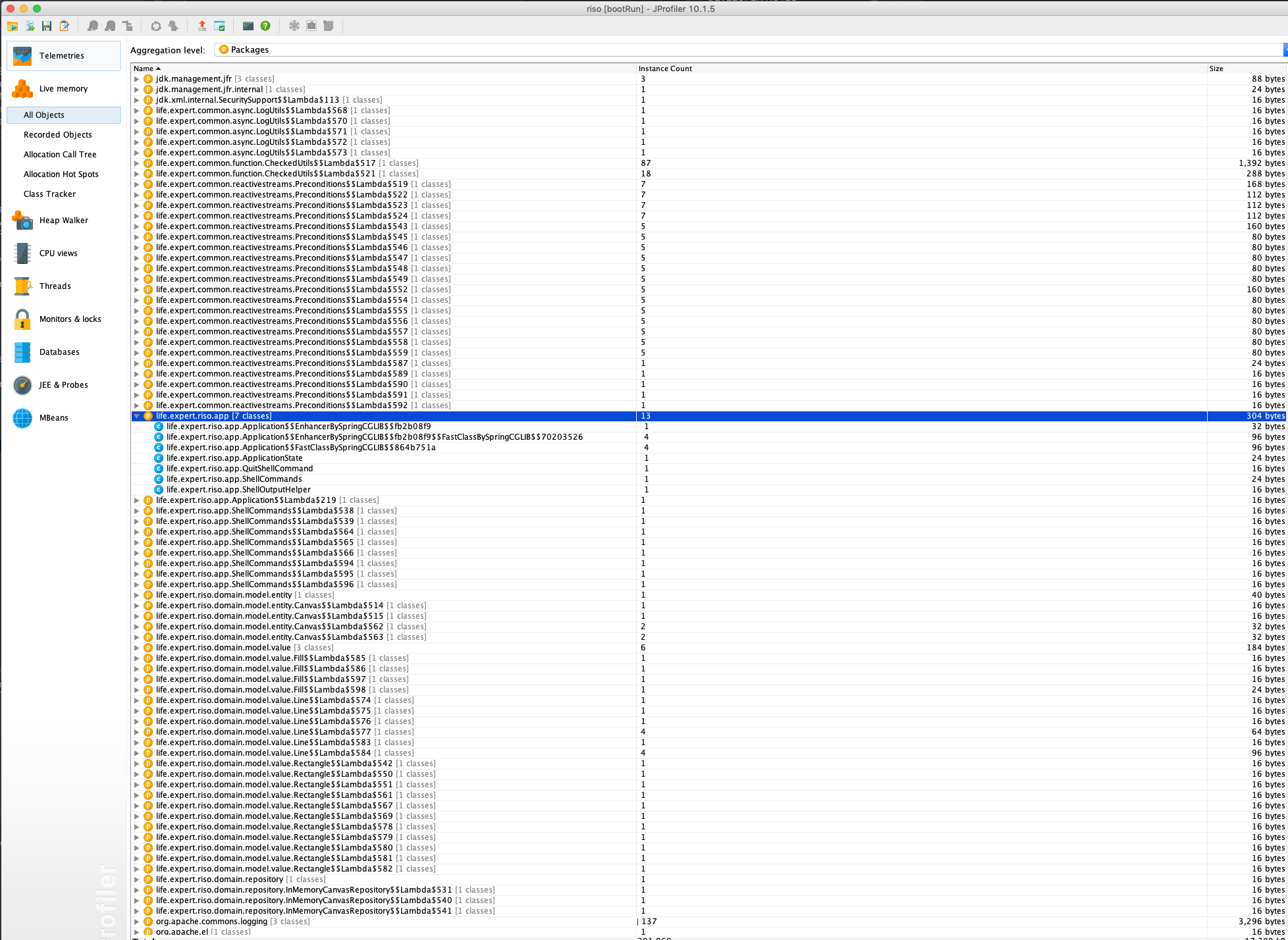The height and width of the screenshot is (940, 1288).
Task: Open session settings clipboard icon
Action: pyautogui.click(x=64, y=26)
